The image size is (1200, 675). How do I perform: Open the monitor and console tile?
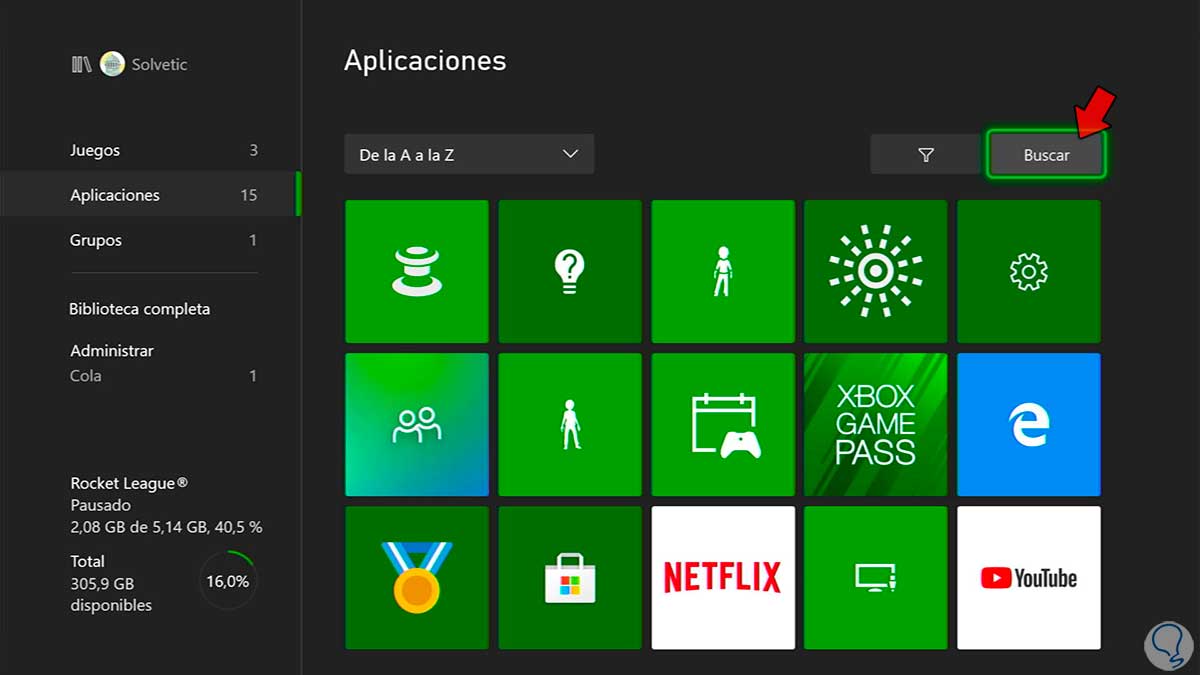[x=876, y=578]
